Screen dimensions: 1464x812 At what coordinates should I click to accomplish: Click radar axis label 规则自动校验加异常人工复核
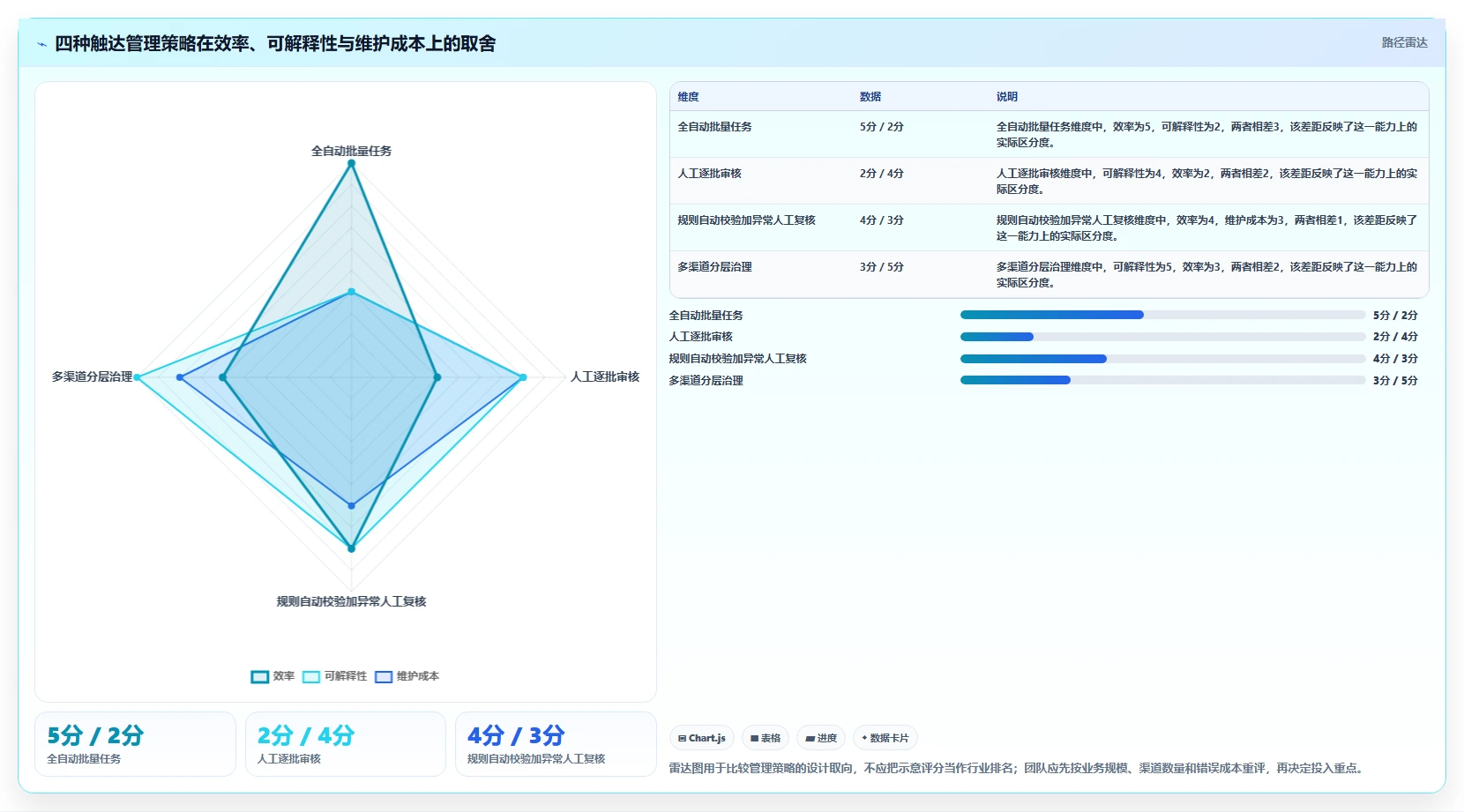pyautogui.click(x=351, y=601)
